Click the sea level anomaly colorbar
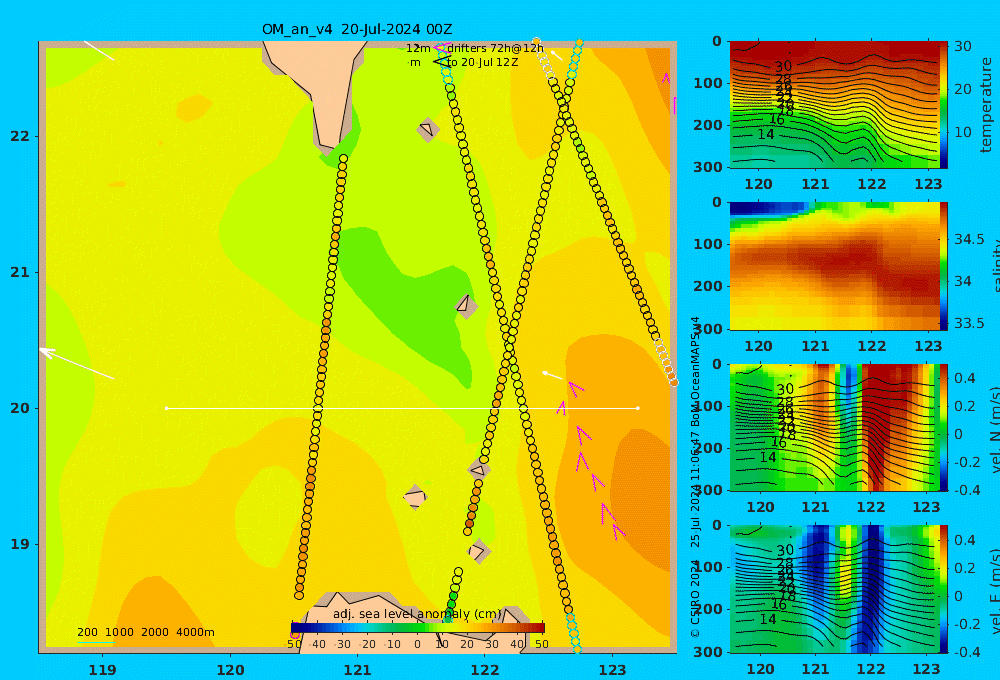 coord(418,628)
